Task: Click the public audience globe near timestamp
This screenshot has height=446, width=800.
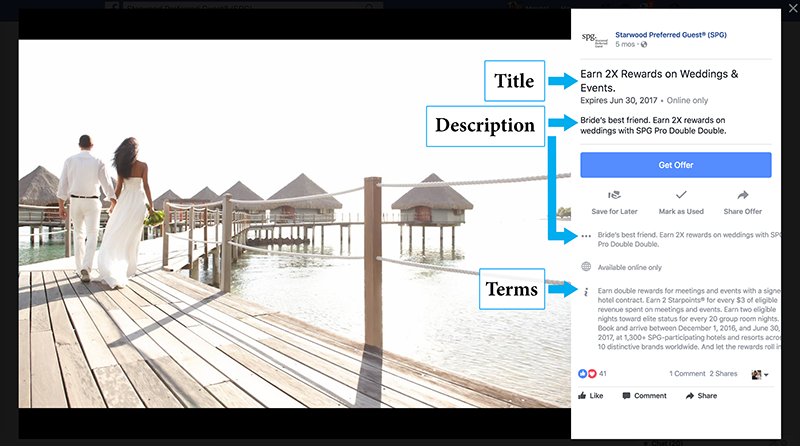Action: pos(644,45)
